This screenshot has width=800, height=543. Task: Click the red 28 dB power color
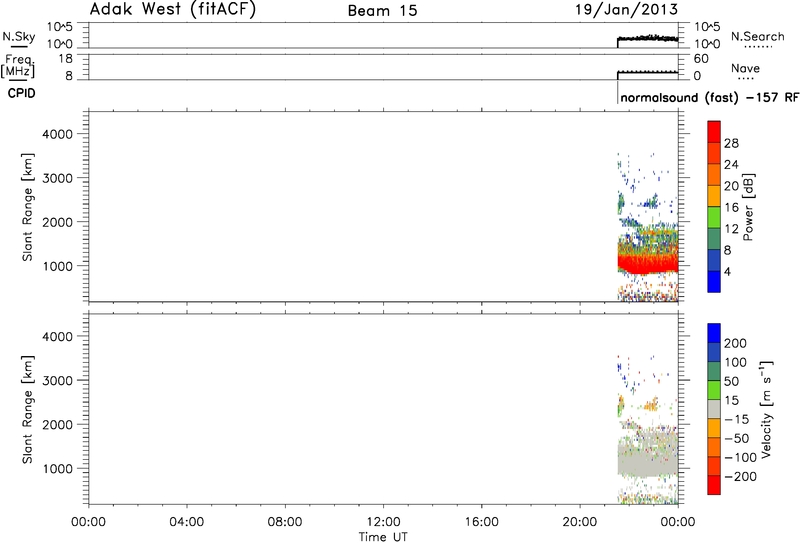714,132
